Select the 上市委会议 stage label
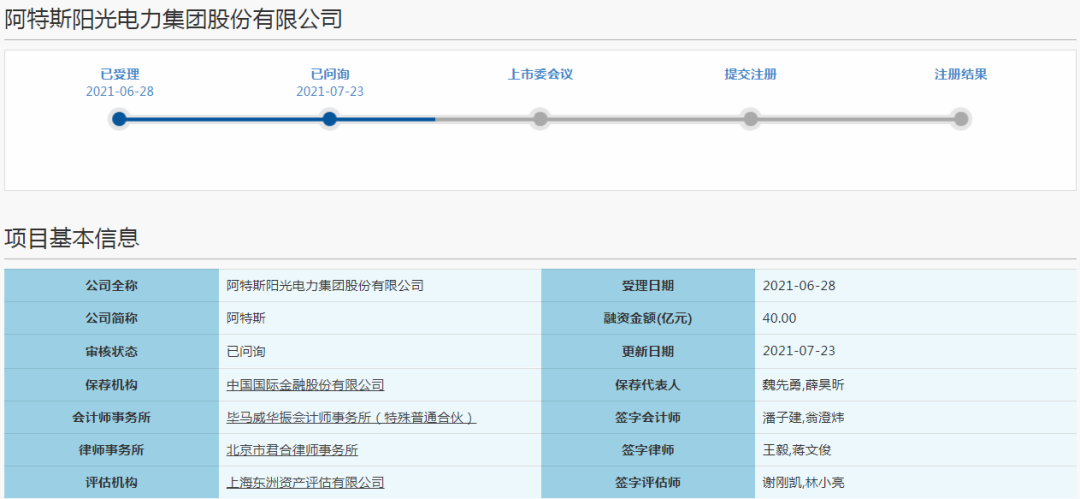The height and width of the screenshot is (499, 1080). [x=540, y=74]
